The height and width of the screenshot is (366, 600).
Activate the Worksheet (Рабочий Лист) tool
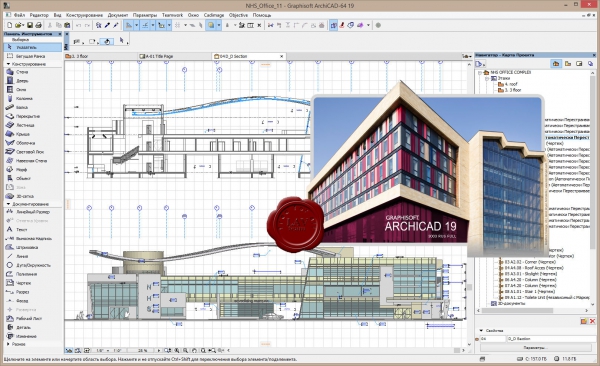[x=32, y=318]
